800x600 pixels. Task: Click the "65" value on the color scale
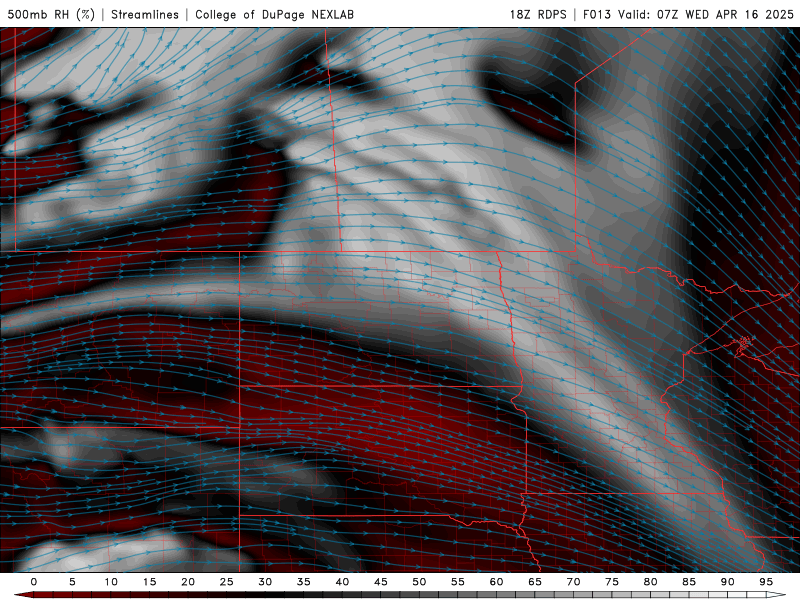click(x=535, y=582)
